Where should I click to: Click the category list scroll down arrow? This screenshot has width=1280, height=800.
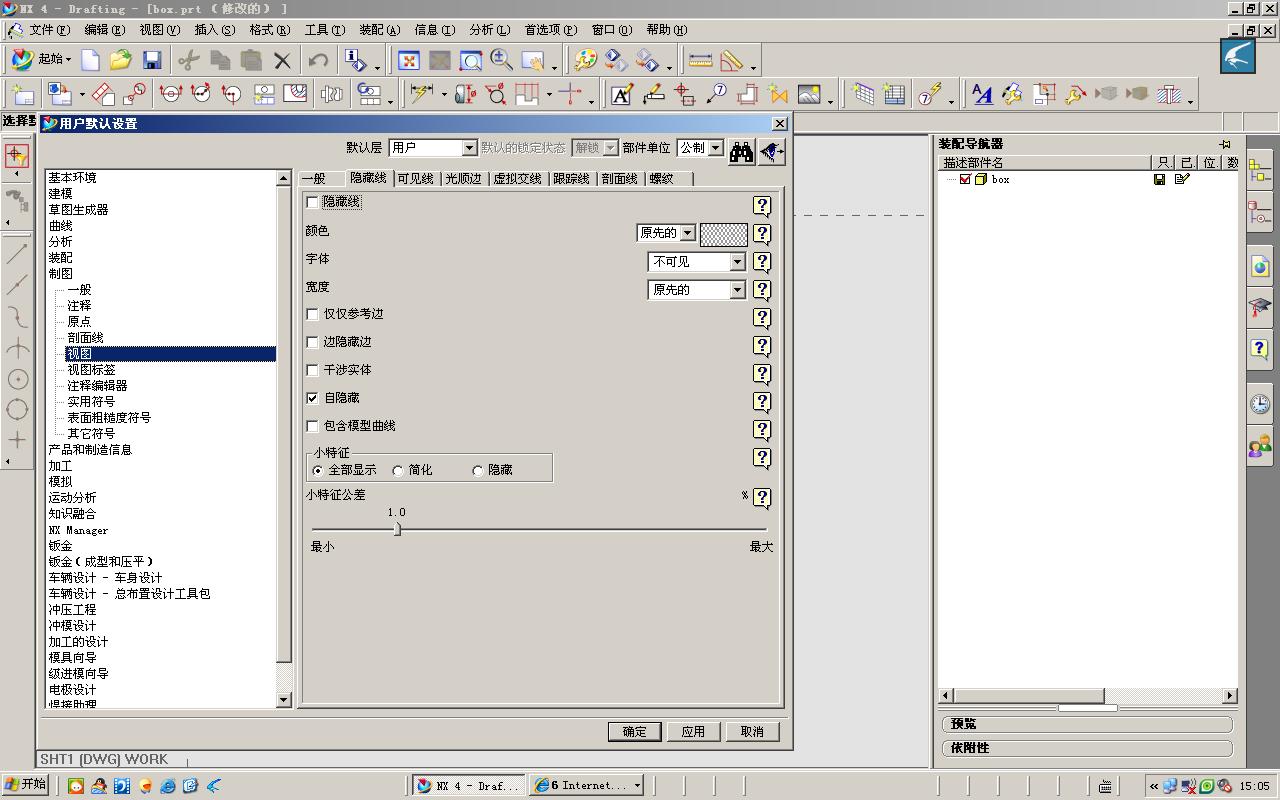tap(284, 700)
